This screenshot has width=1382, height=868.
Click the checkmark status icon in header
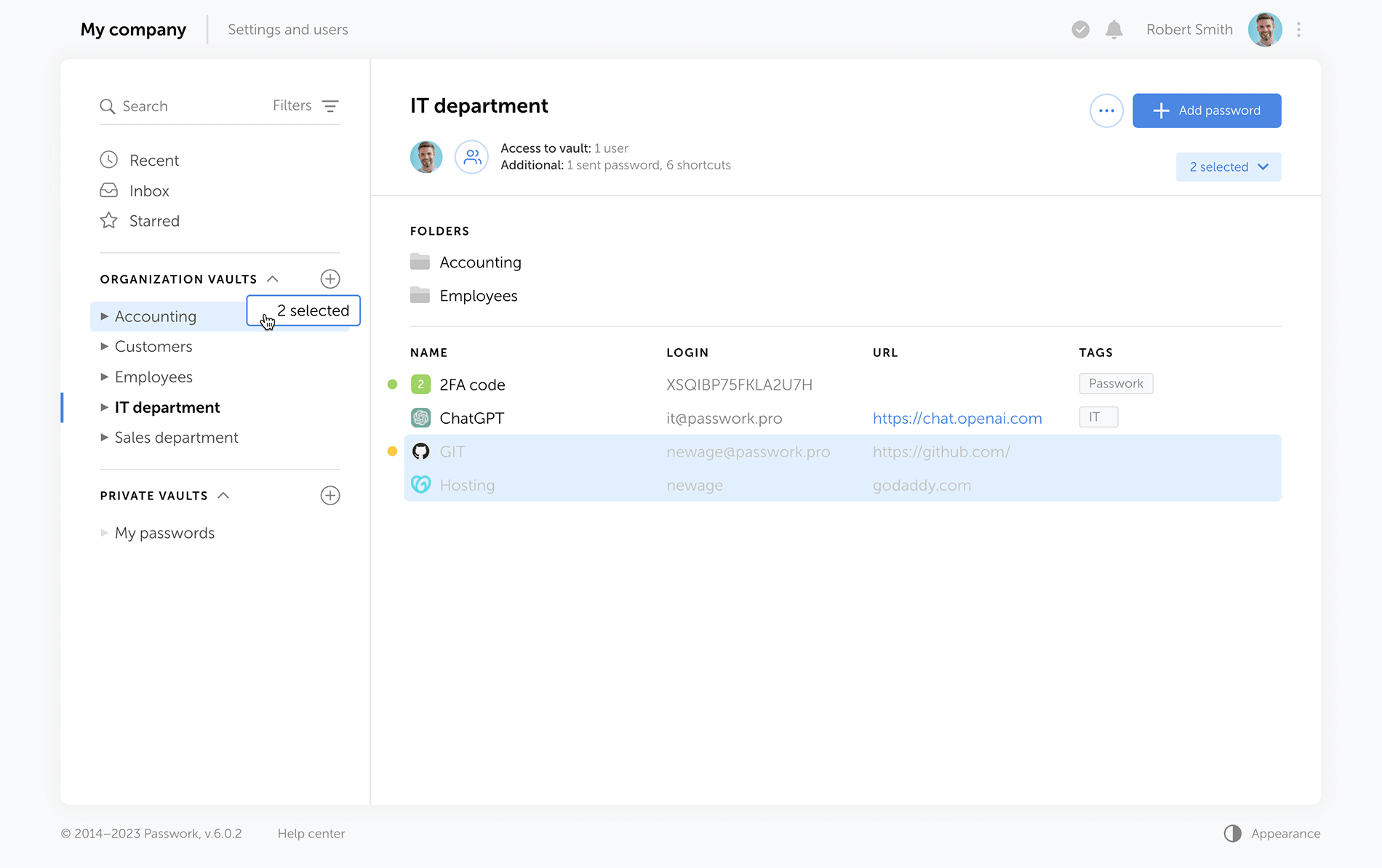(1080, 30)
